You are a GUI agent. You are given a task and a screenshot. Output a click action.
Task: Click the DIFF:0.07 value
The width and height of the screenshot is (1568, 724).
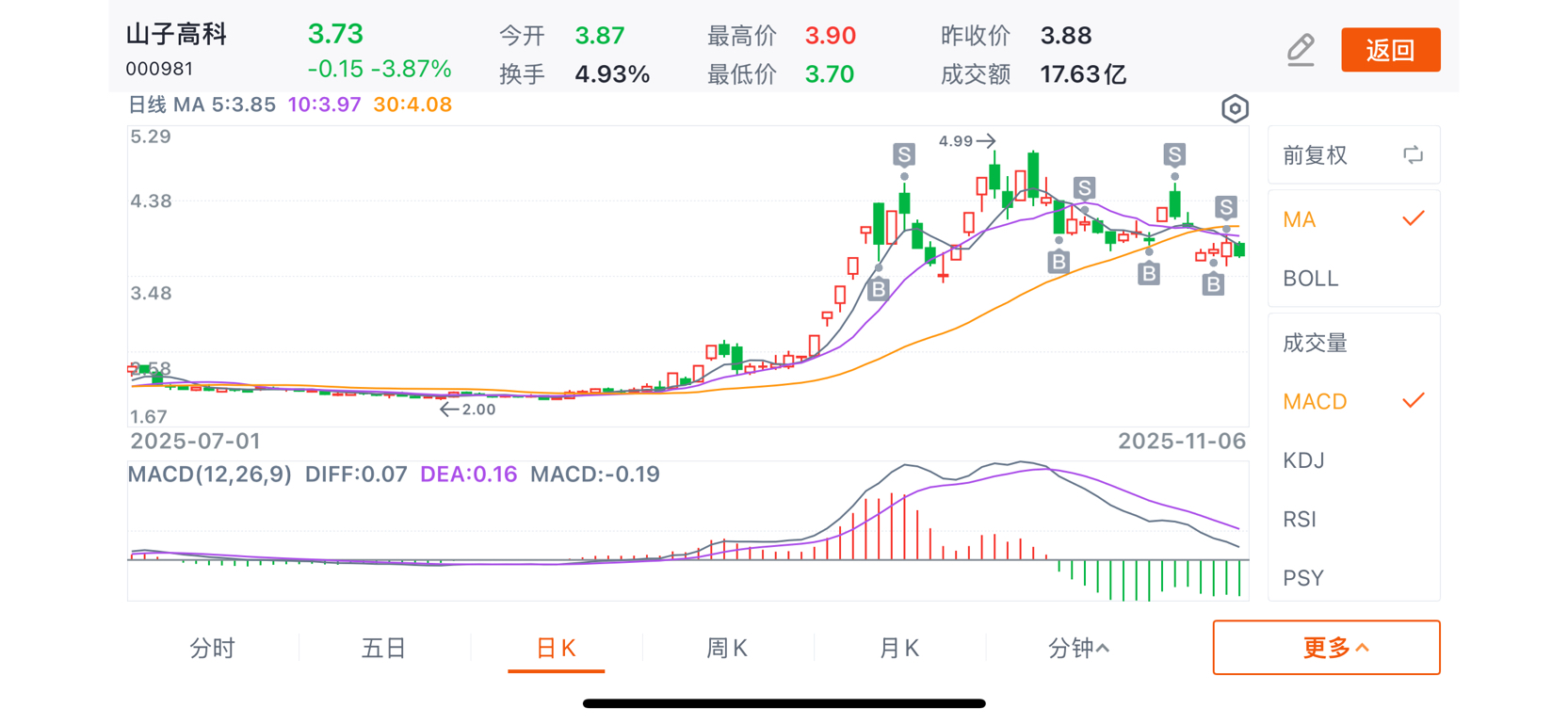[x=356, y=475]
